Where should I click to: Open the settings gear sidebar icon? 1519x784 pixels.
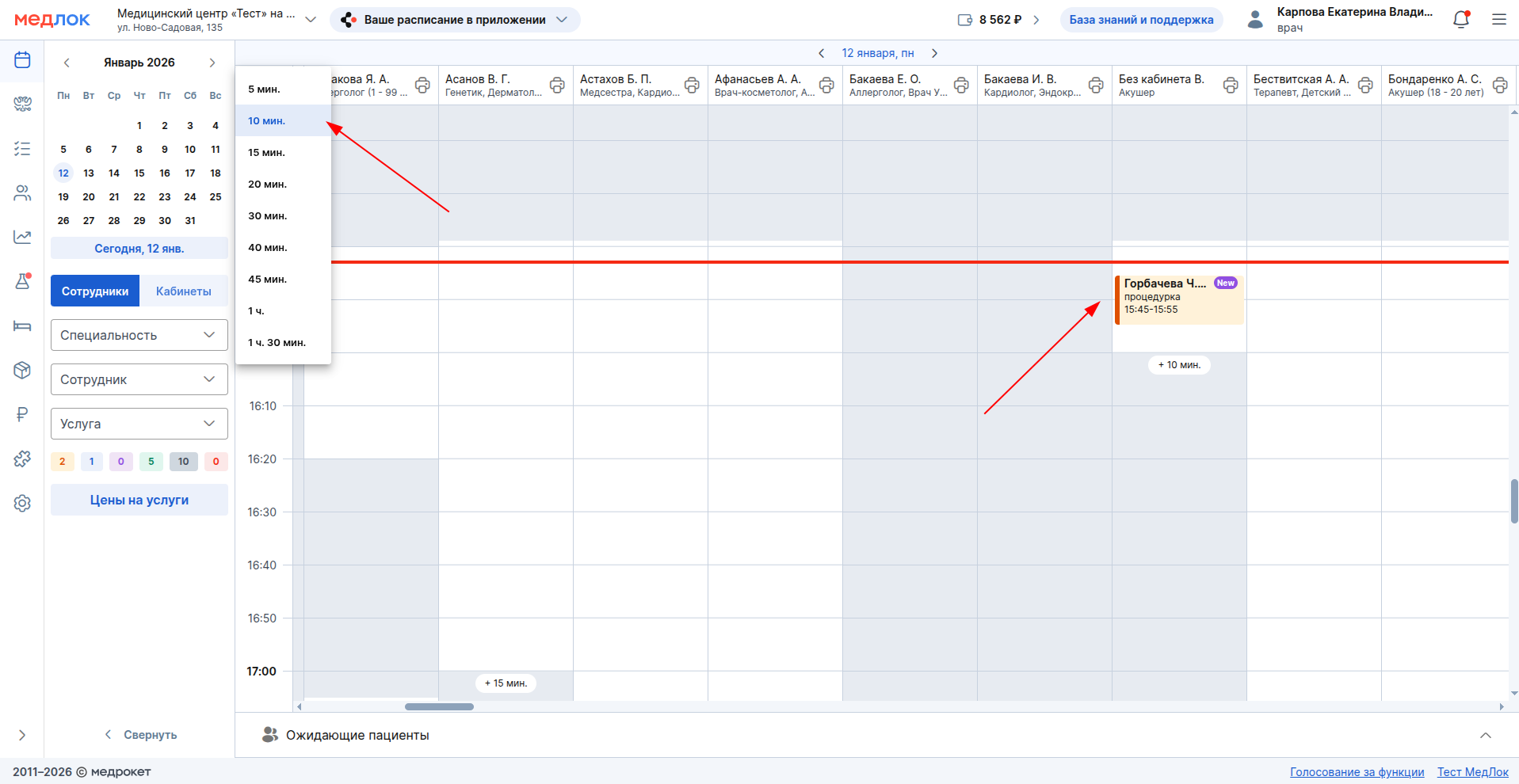pyautogui.click(x=22, y=504)
